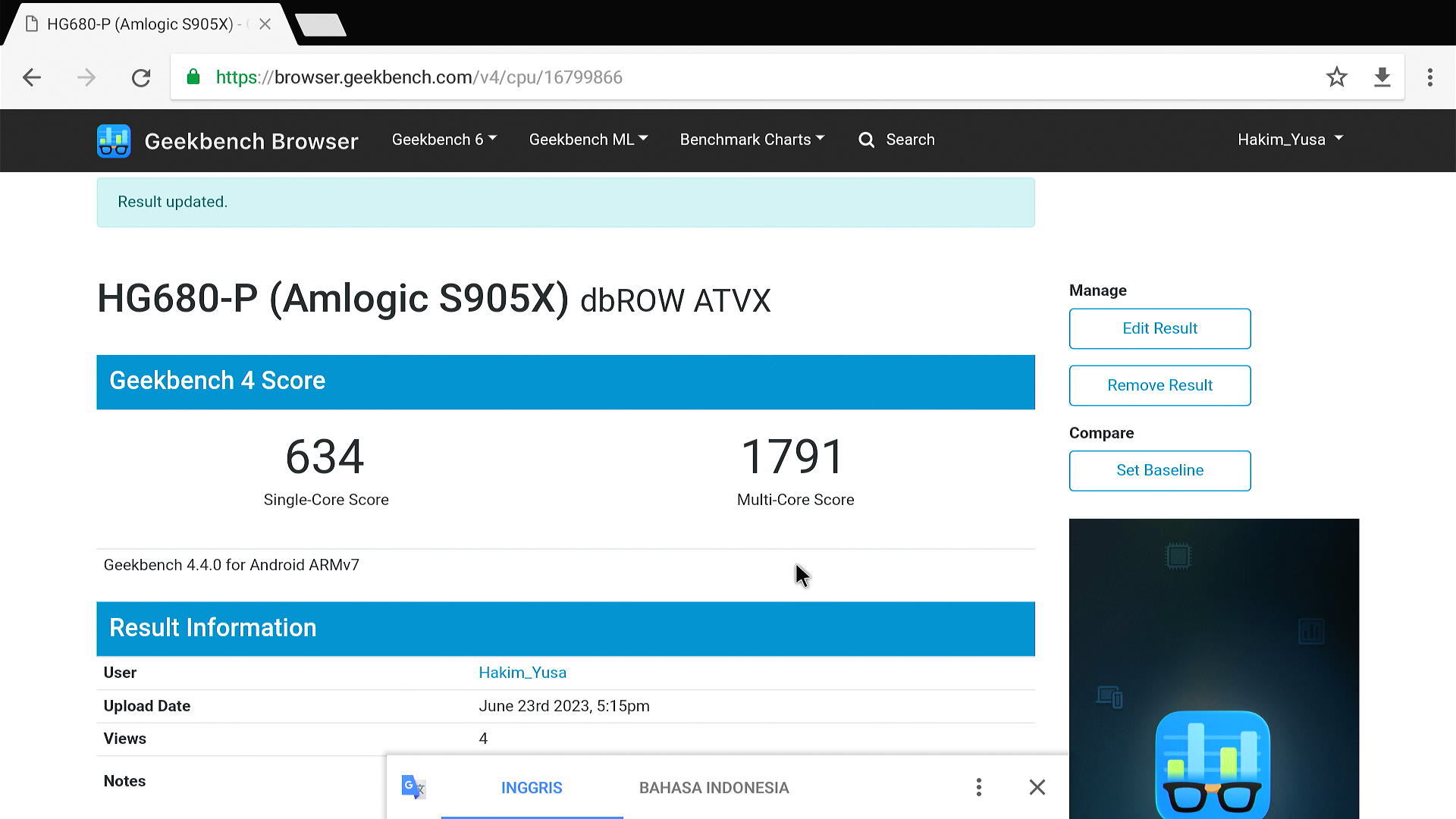Click the 'Compare' sidebar heading
Image resolution: width=1456 pixels, height=819 pixels.
click(x=1101, y=433)
